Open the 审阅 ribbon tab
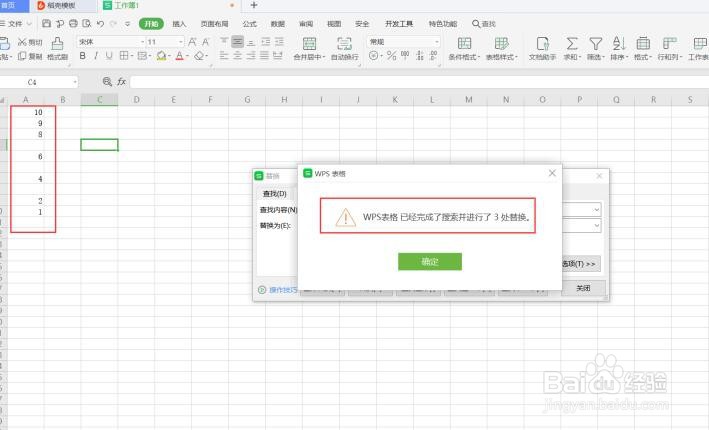The image size is (709, 430). (x=306, y=24)
